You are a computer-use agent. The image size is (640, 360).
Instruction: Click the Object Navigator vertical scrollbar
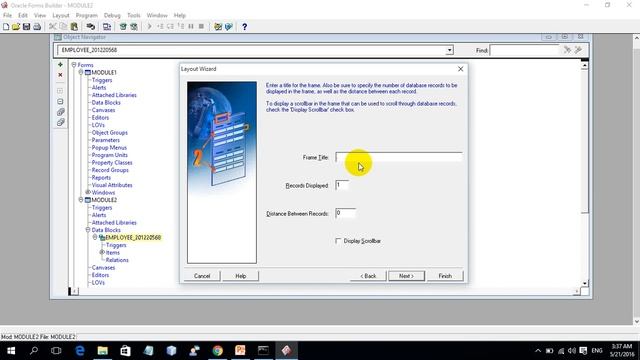[x=584, y=174]
